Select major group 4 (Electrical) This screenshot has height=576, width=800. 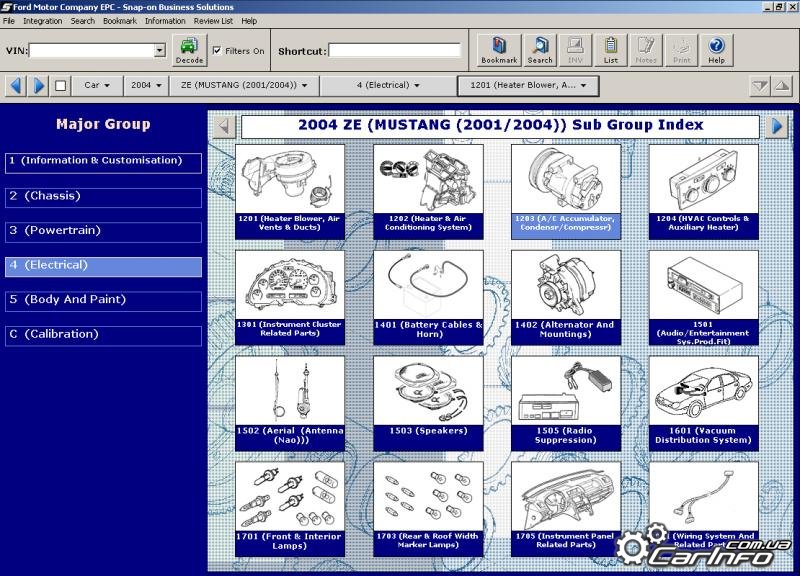pyautogui.click(x=104, y=267)
